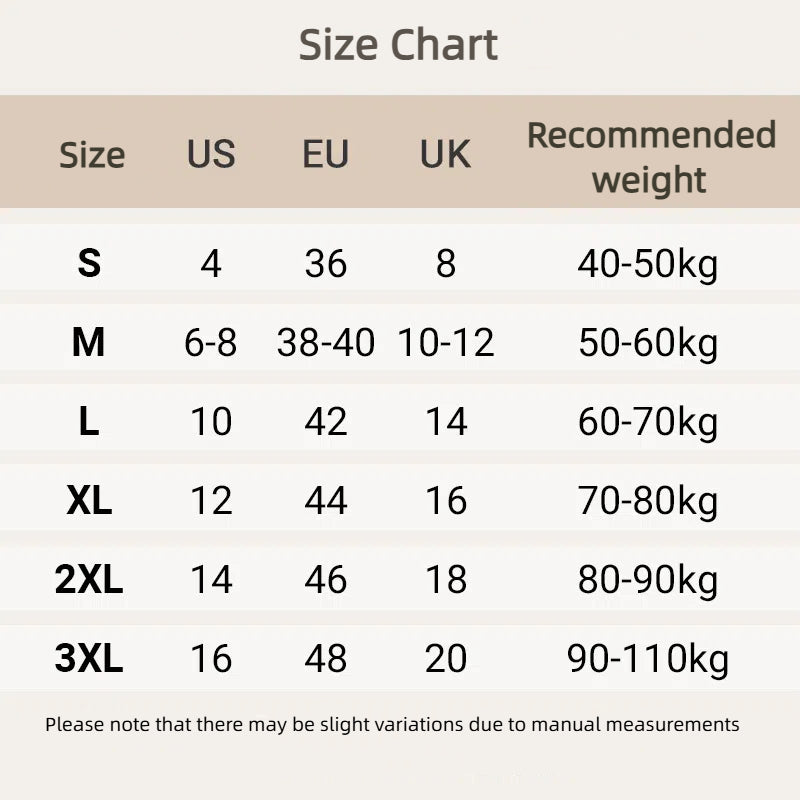Click the US column header
800x800 pixels.
pos(211,154)
